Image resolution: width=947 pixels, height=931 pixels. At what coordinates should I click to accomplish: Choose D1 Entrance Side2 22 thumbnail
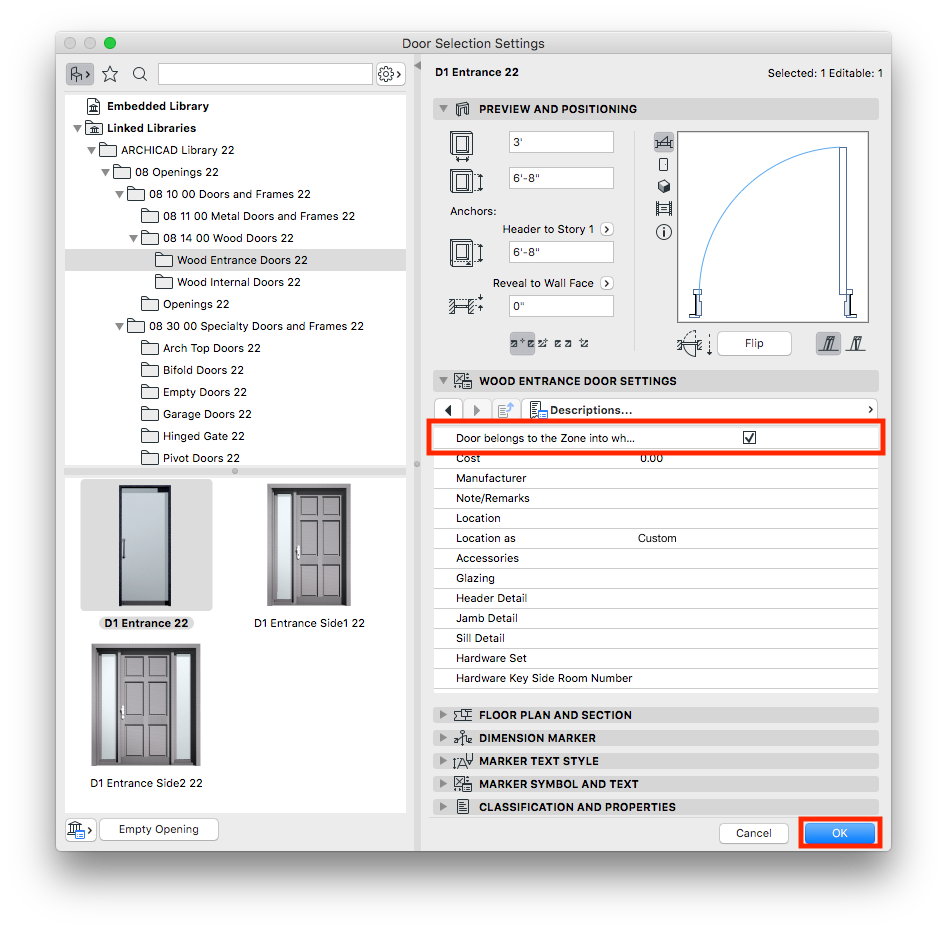coord(146,705)
